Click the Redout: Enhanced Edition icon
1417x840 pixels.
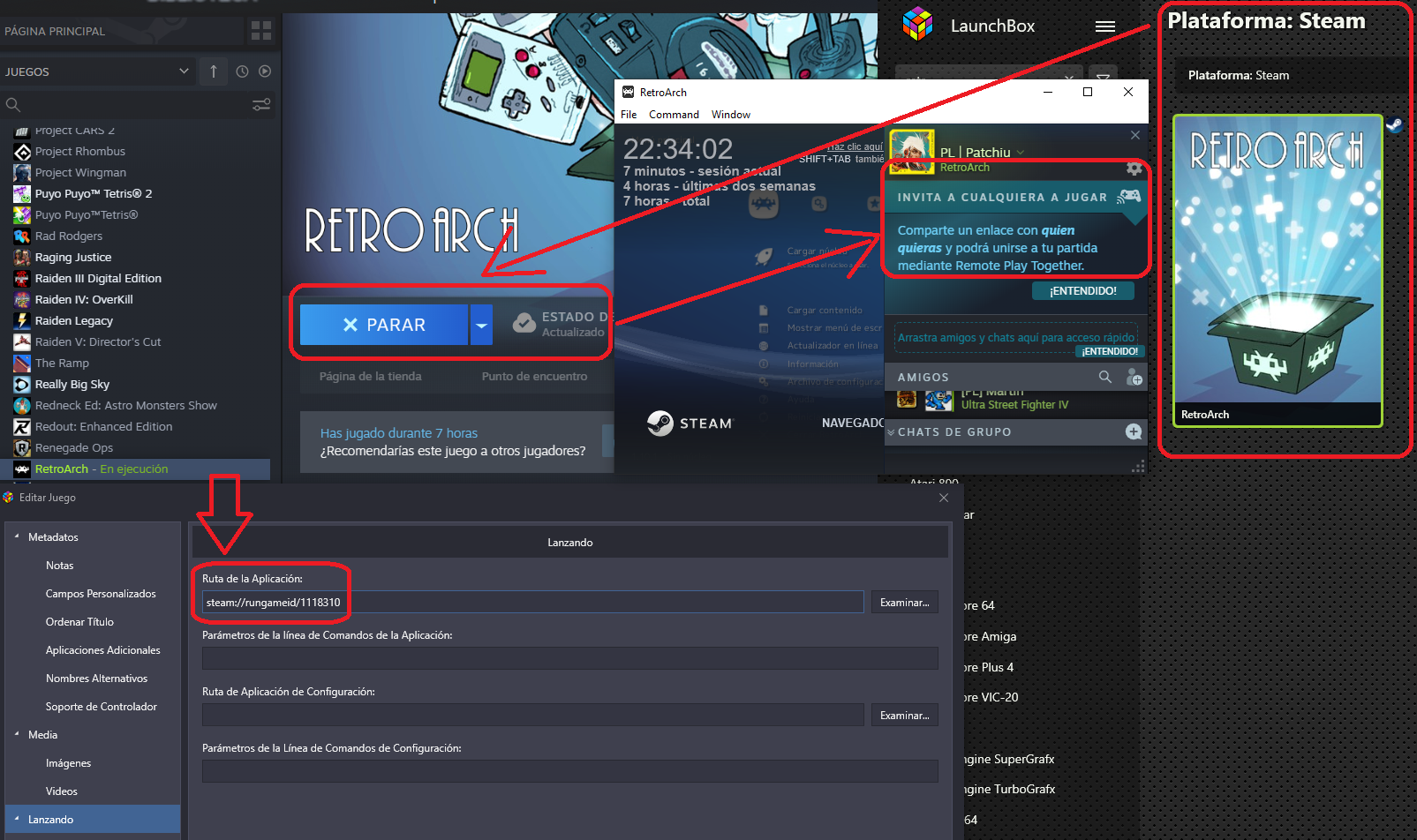[22, 427]
